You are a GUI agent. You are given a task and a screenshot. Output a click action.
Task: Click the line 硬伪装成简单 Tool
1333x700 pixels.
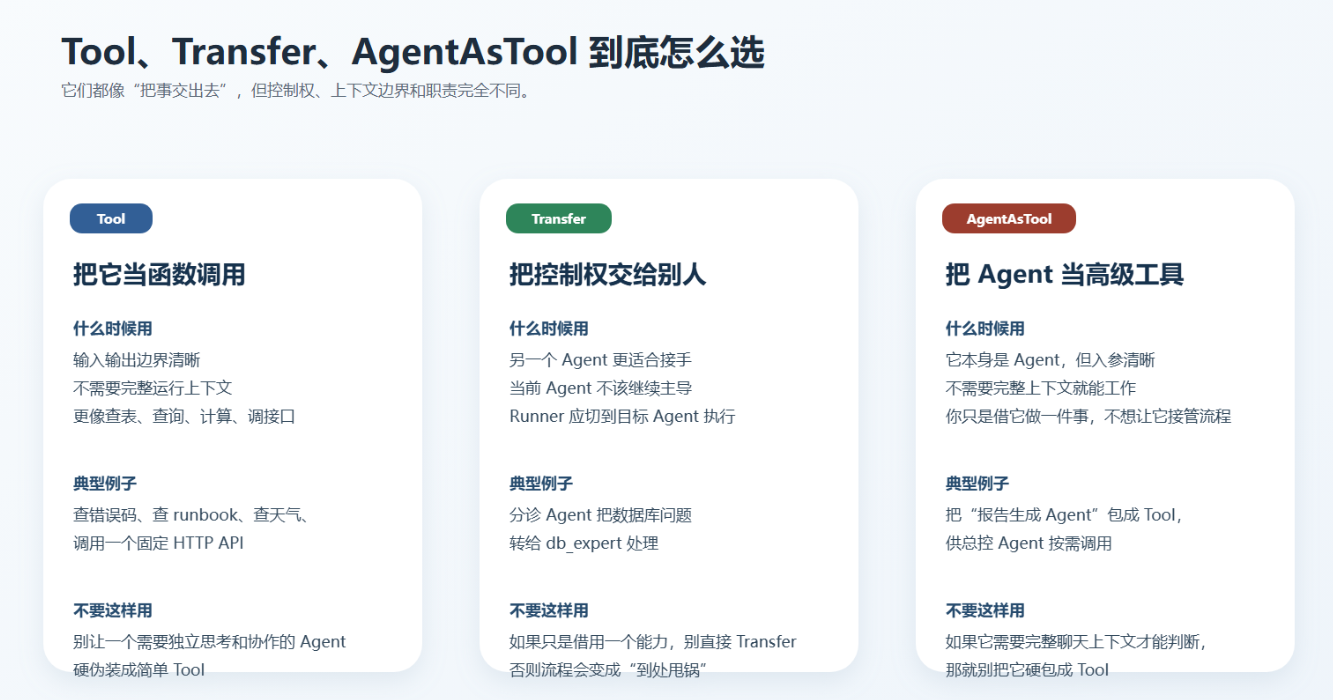pyautogui.click(x=139, y=670)
